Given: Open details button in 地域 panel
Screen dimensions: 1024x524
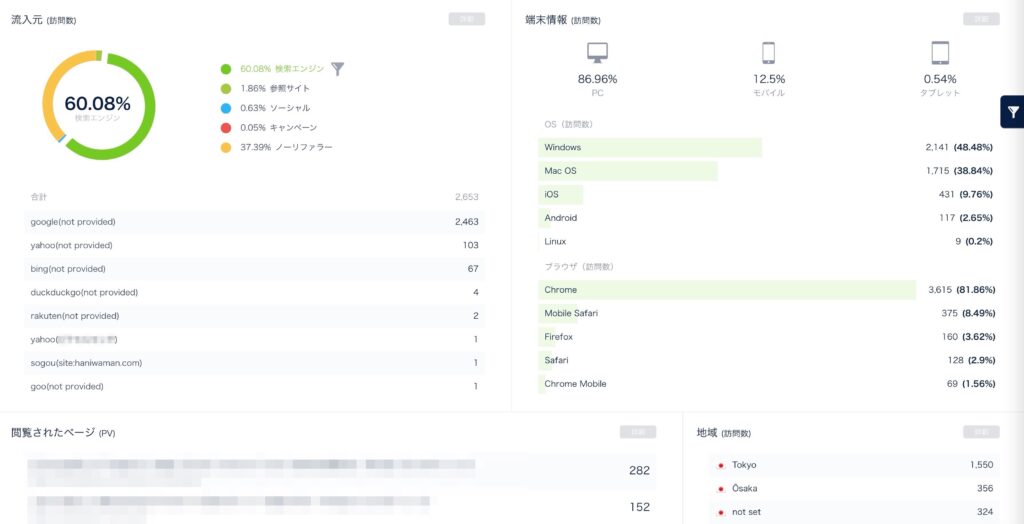Looking at the screenshot, I should click(980, 432).
